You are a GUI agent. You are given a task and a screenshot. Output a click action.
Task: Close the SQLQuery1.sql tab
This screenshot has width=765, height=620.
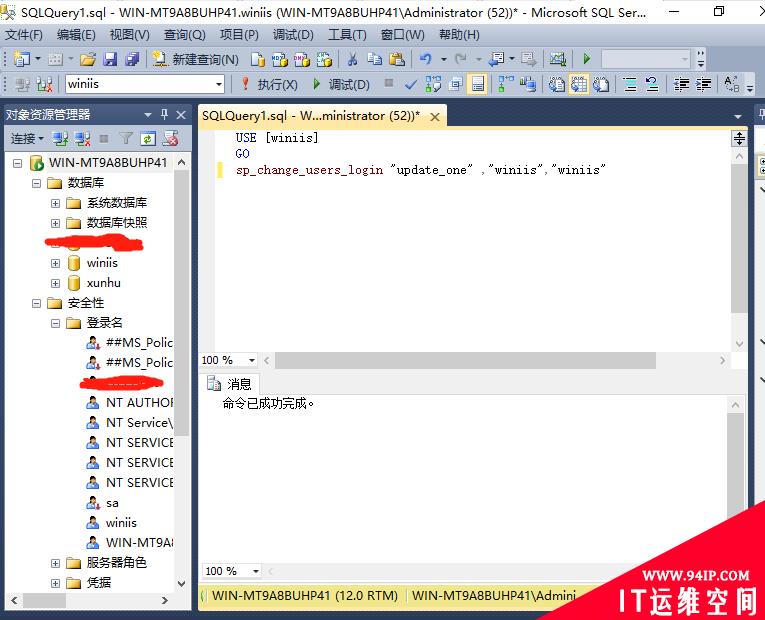click(x=435, y=117)
